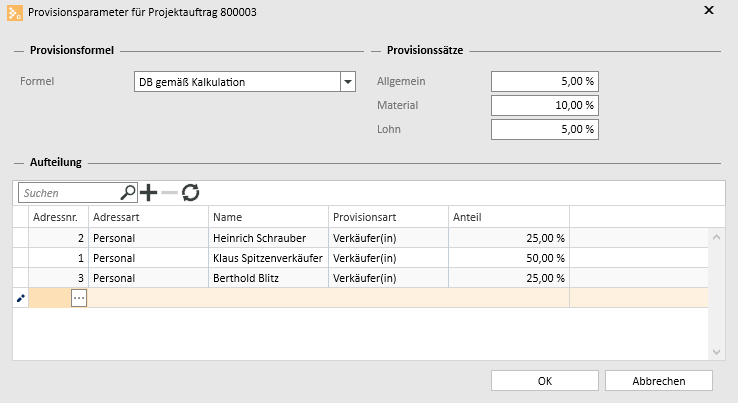The height and width of the screenshot is (403, 738).
Task: Click the plus icon to add a row
Action: (148, 193)
